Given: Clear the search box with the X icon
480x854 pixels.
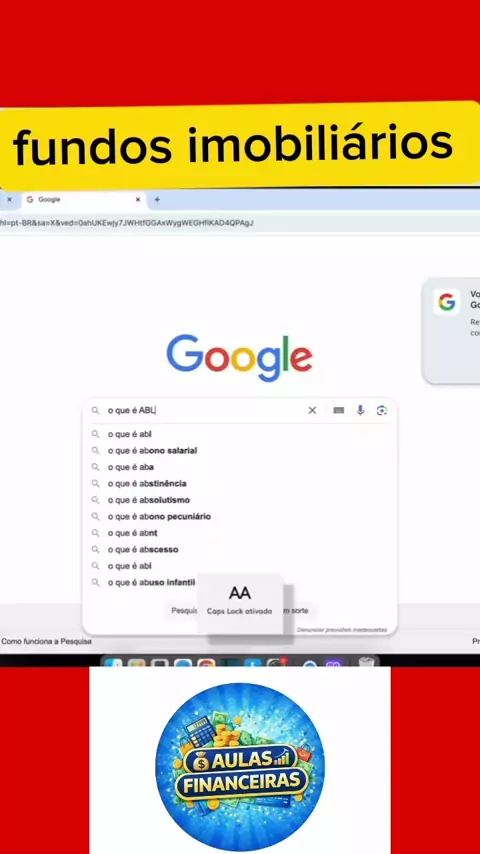Looking at the screenshot, I should point(312,410).
